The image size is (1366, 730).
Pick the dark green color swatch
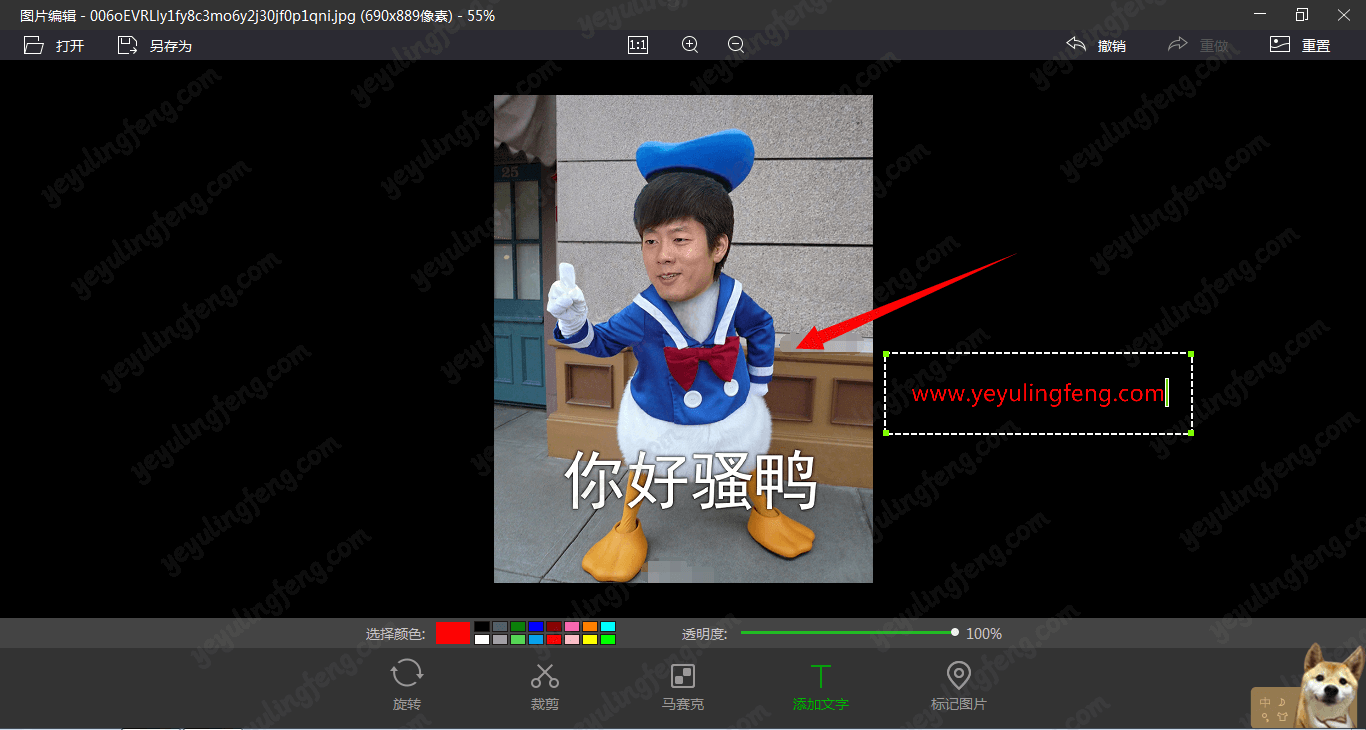(x=518, y=626)
